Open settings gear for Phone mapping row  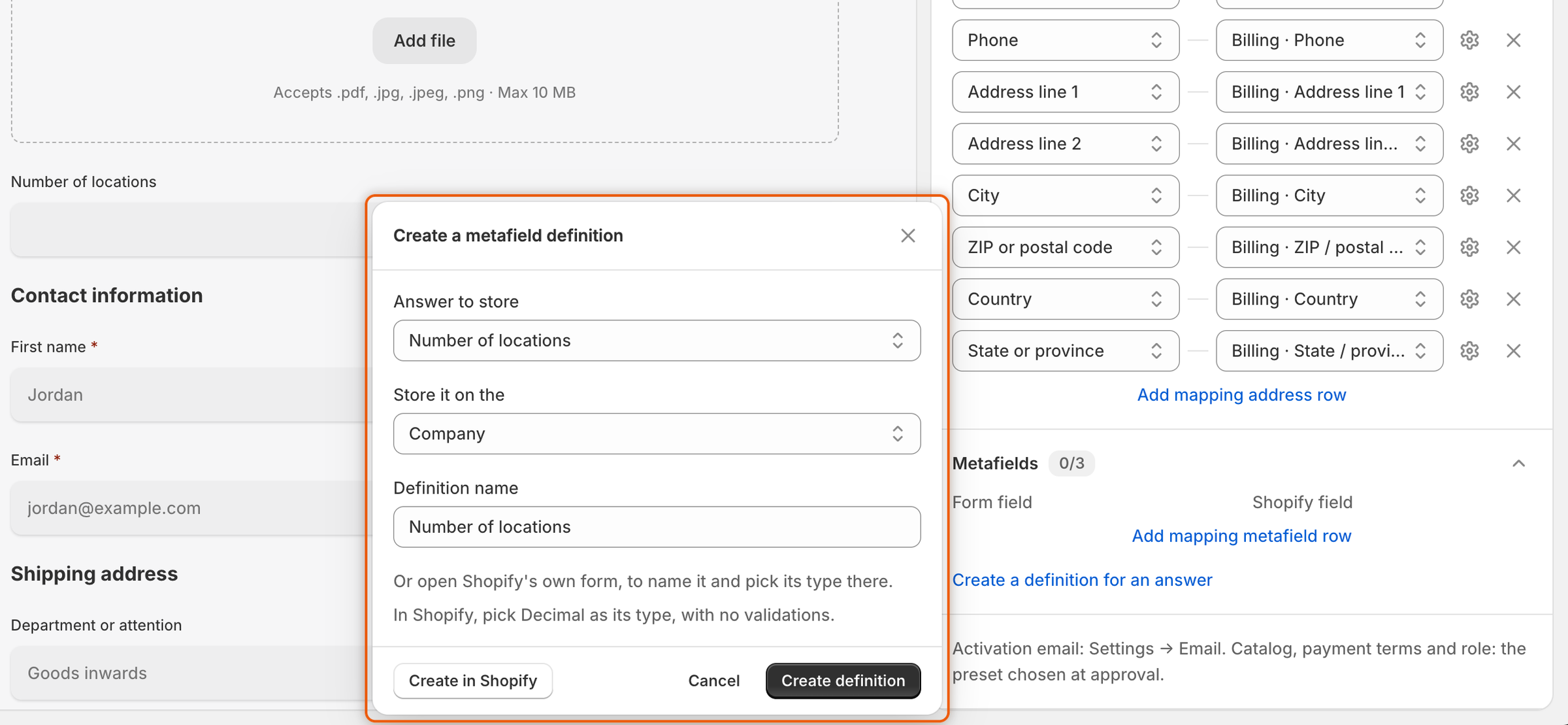pos(1469,40)
